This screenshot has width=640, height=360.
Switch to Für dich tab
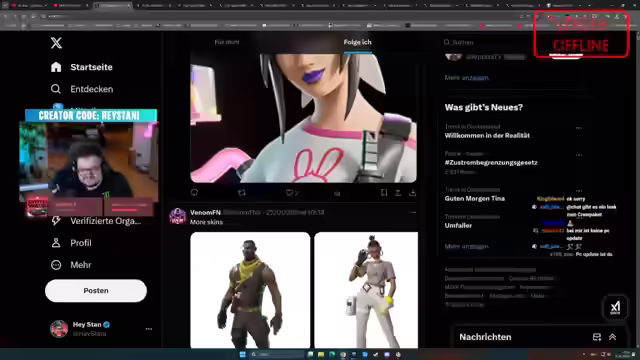(227, 42)
